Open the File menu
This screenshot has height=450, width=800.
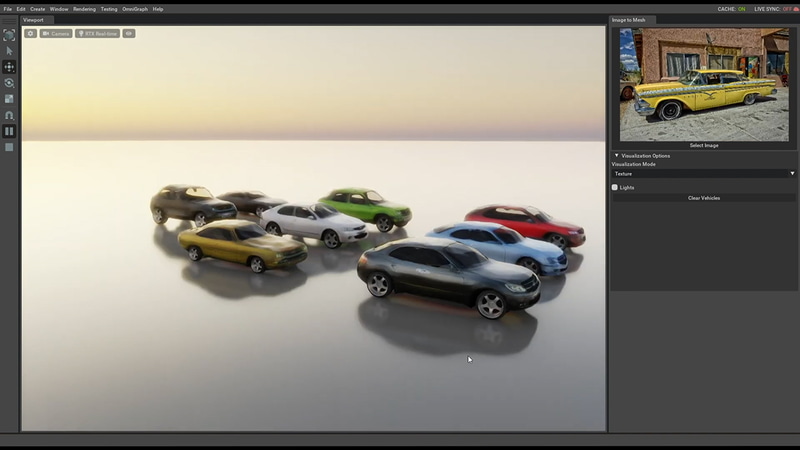[x=8, y=9]
